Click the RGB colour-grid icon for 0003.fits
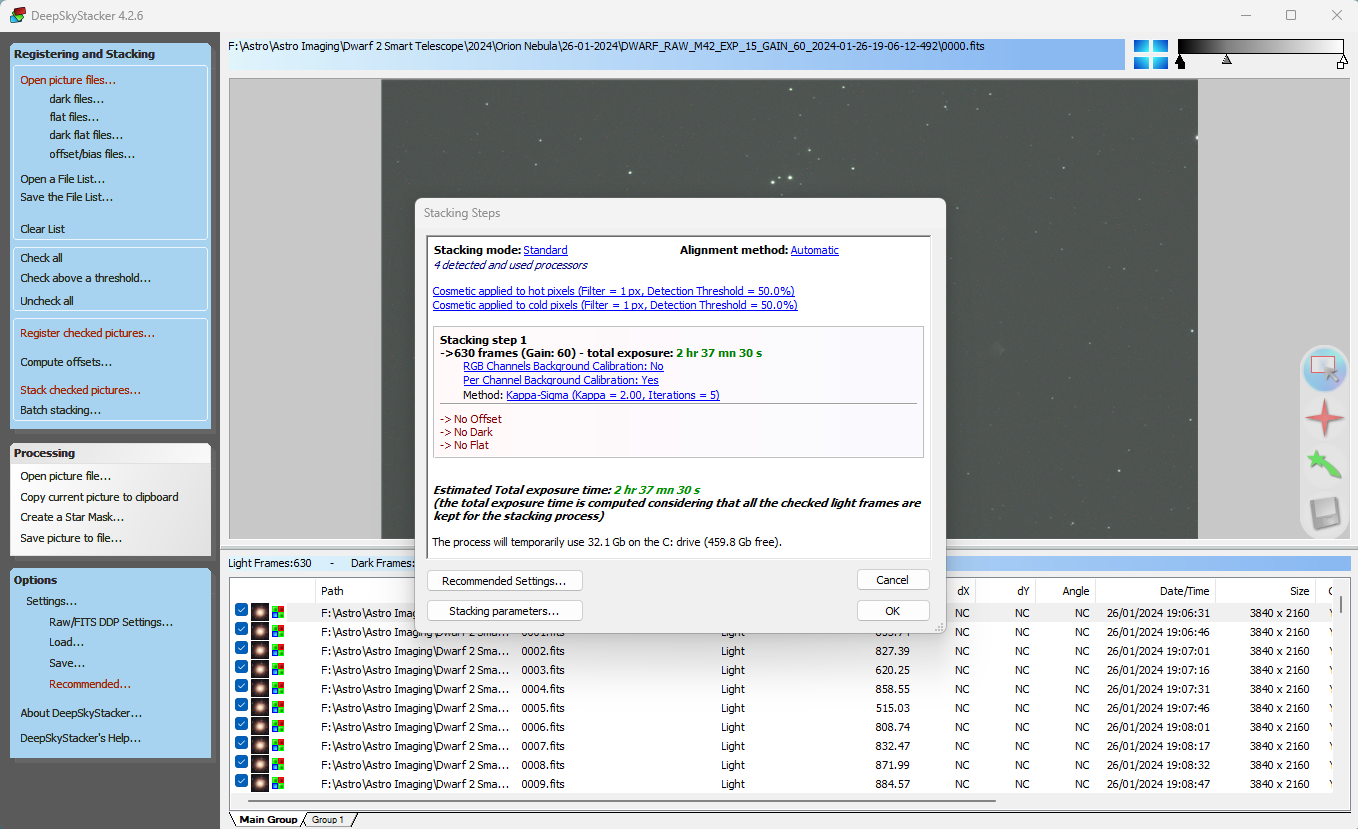The width and height of the screenshot is (1358, 829). click(x=278, y=670)
